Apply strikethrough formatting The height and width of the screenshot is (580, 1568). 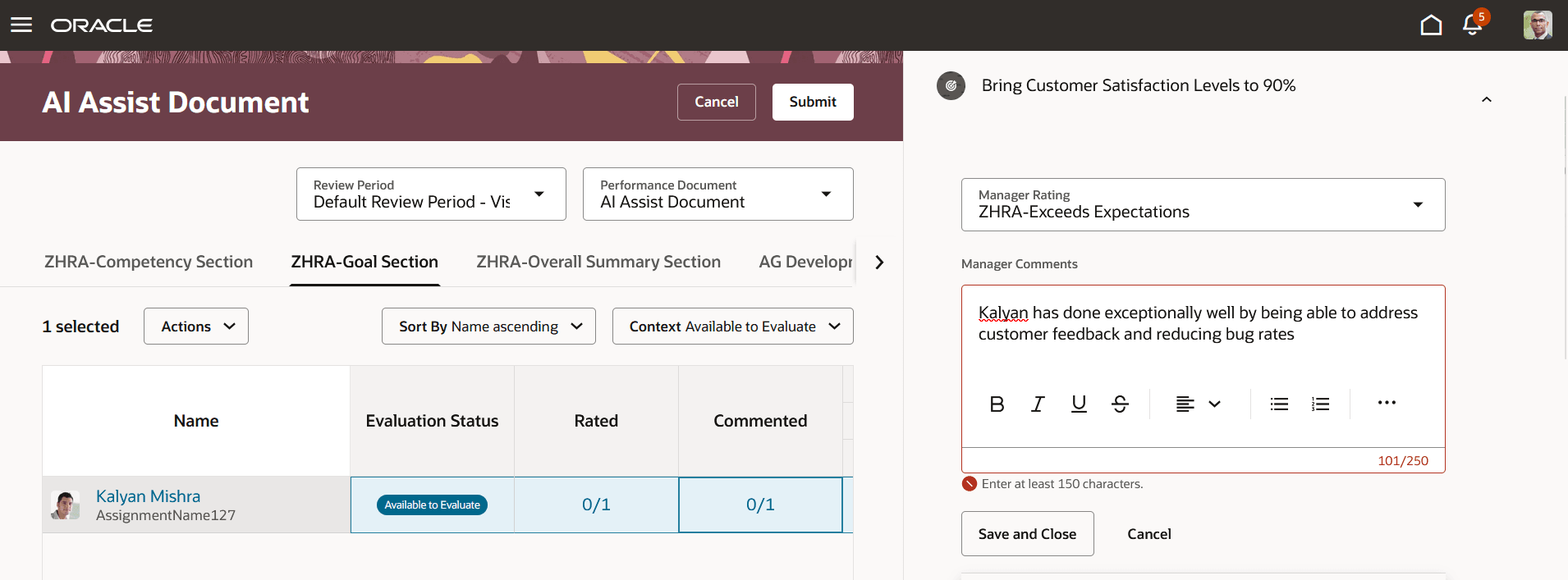click(x=1120, y=404)
